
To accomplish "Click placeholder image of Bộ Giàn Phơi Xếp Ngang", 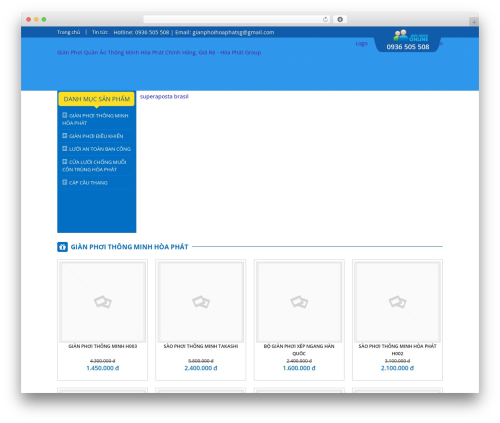I will coord(299,302).
